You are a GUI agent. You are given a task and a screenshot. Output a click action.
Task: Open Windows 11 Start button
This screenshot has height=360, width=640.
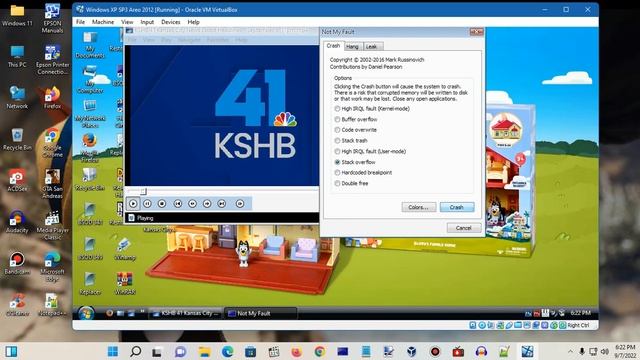click(x=113, y=351)
